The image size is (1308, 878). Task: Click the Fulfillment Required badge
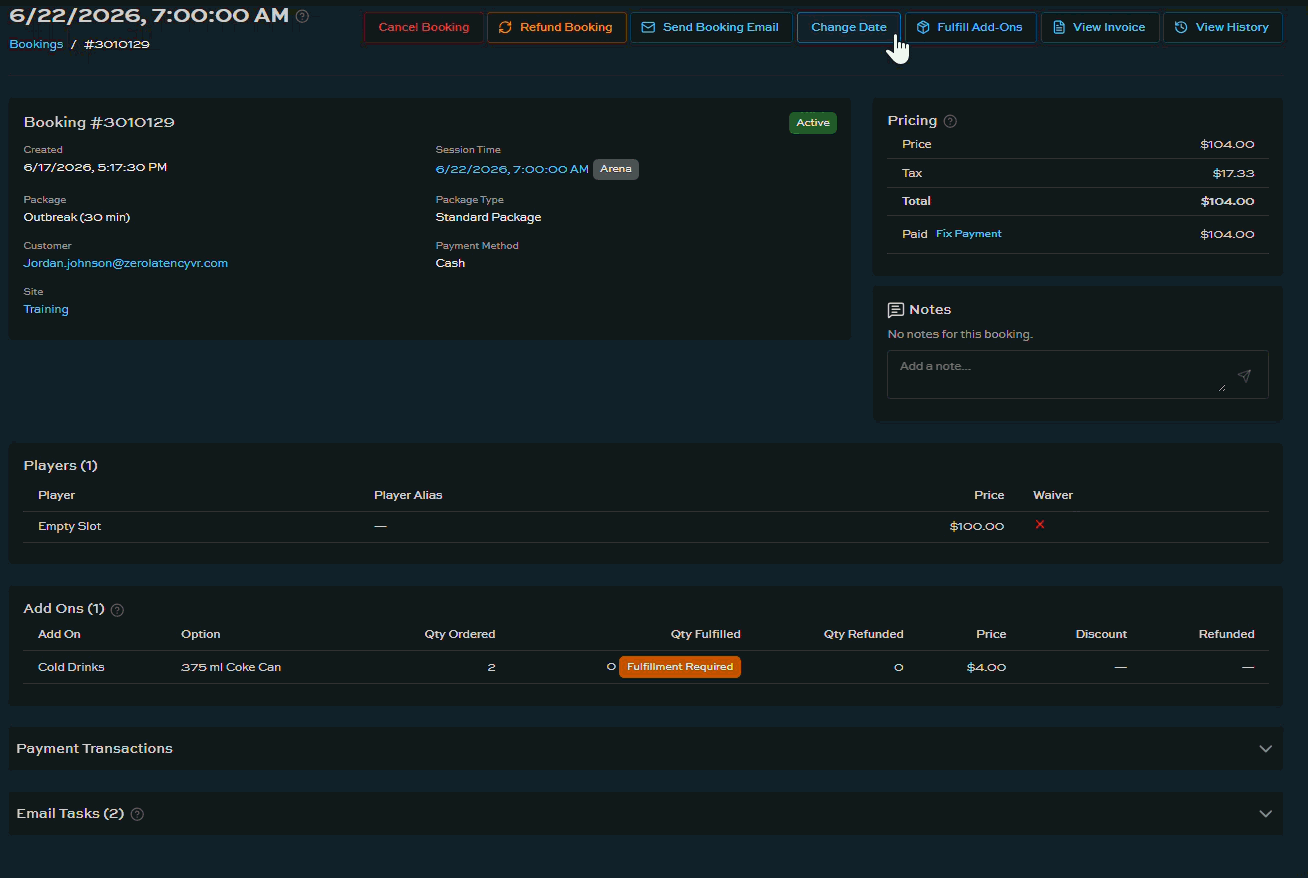click(680, 667)
